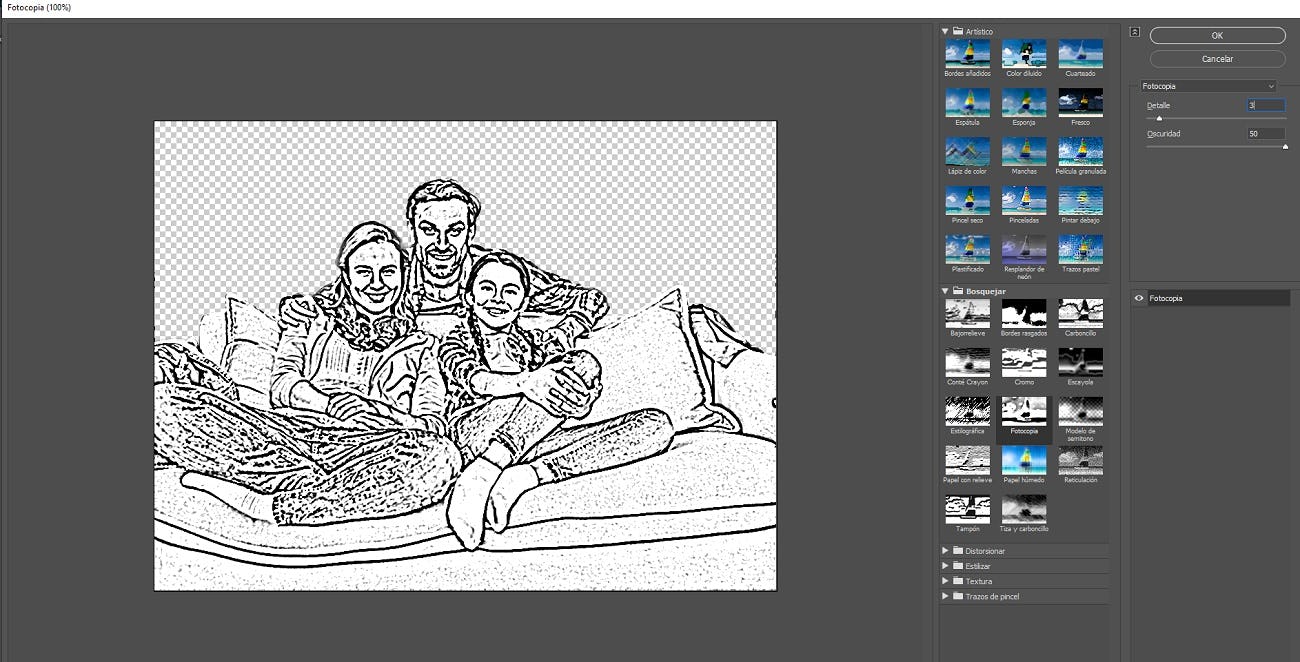Pick the Conté Crayon filter thumbnail
The height and width of the screenshot is (662, 1300).
click(x=967, y=362)
